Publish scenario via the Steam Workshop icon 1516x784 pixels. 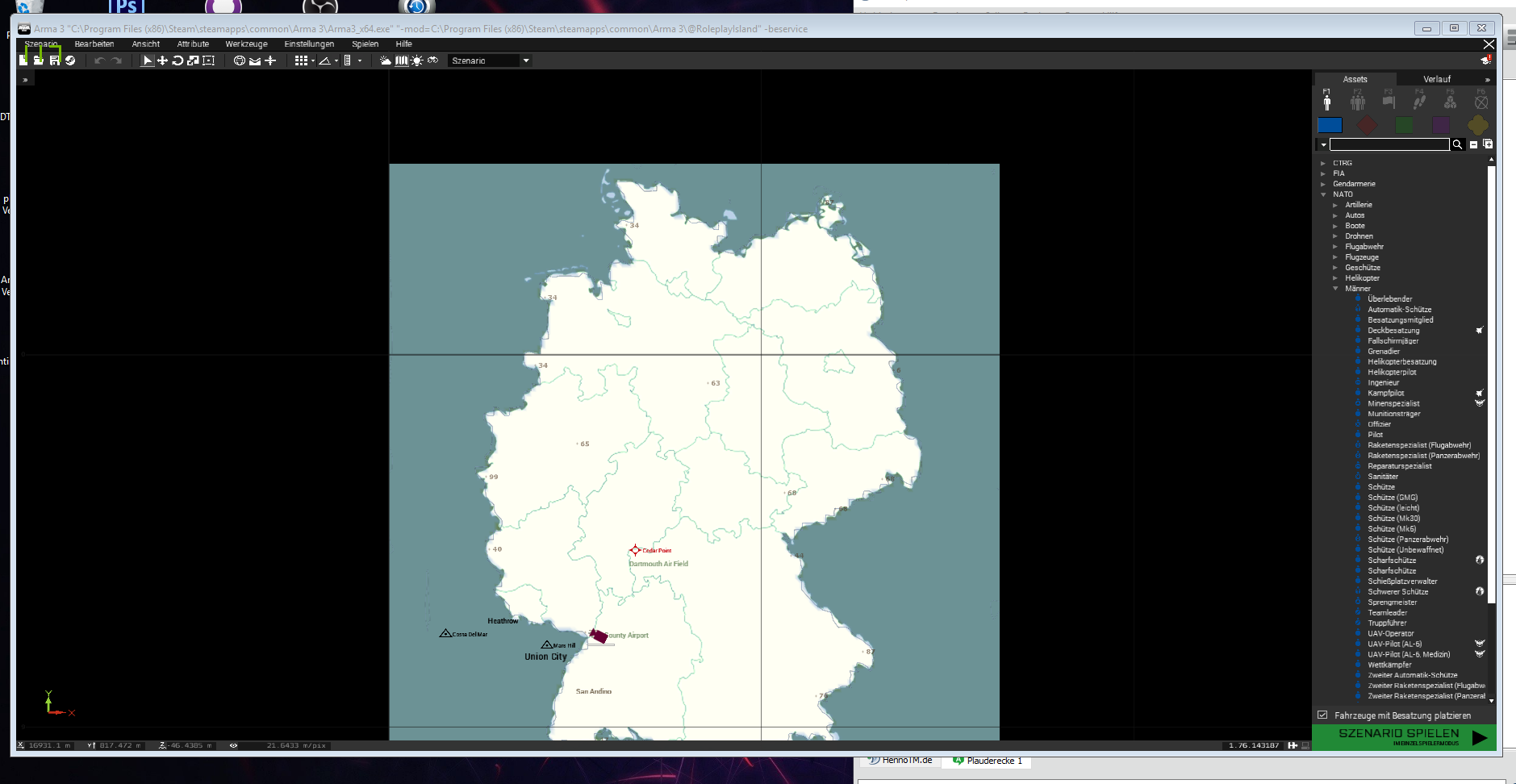70,60
